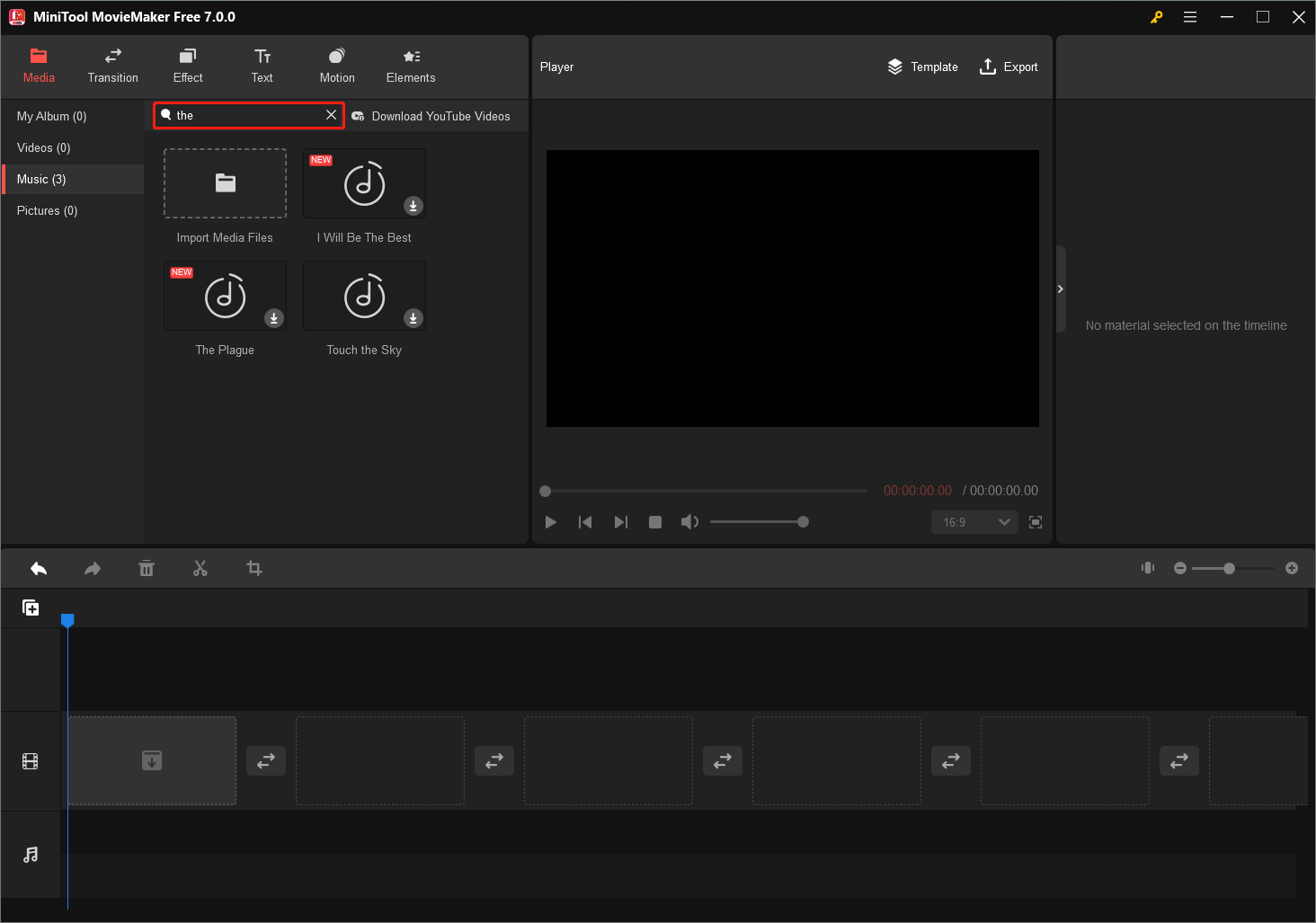
Task: Zoom out the timeline
Action: coord(1180,568)
